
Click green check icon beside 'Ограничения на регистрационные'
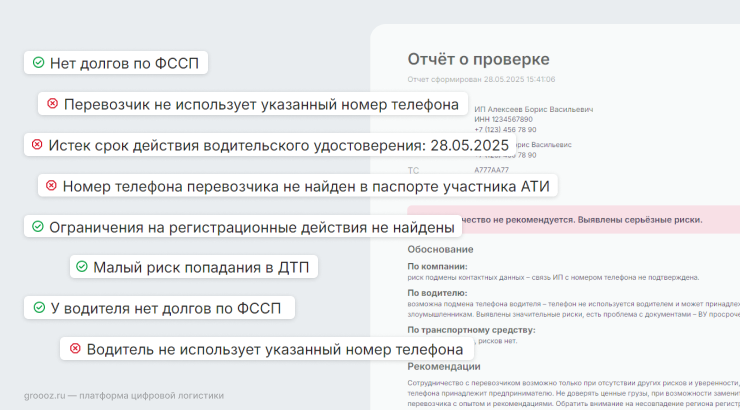coord(38,226)
